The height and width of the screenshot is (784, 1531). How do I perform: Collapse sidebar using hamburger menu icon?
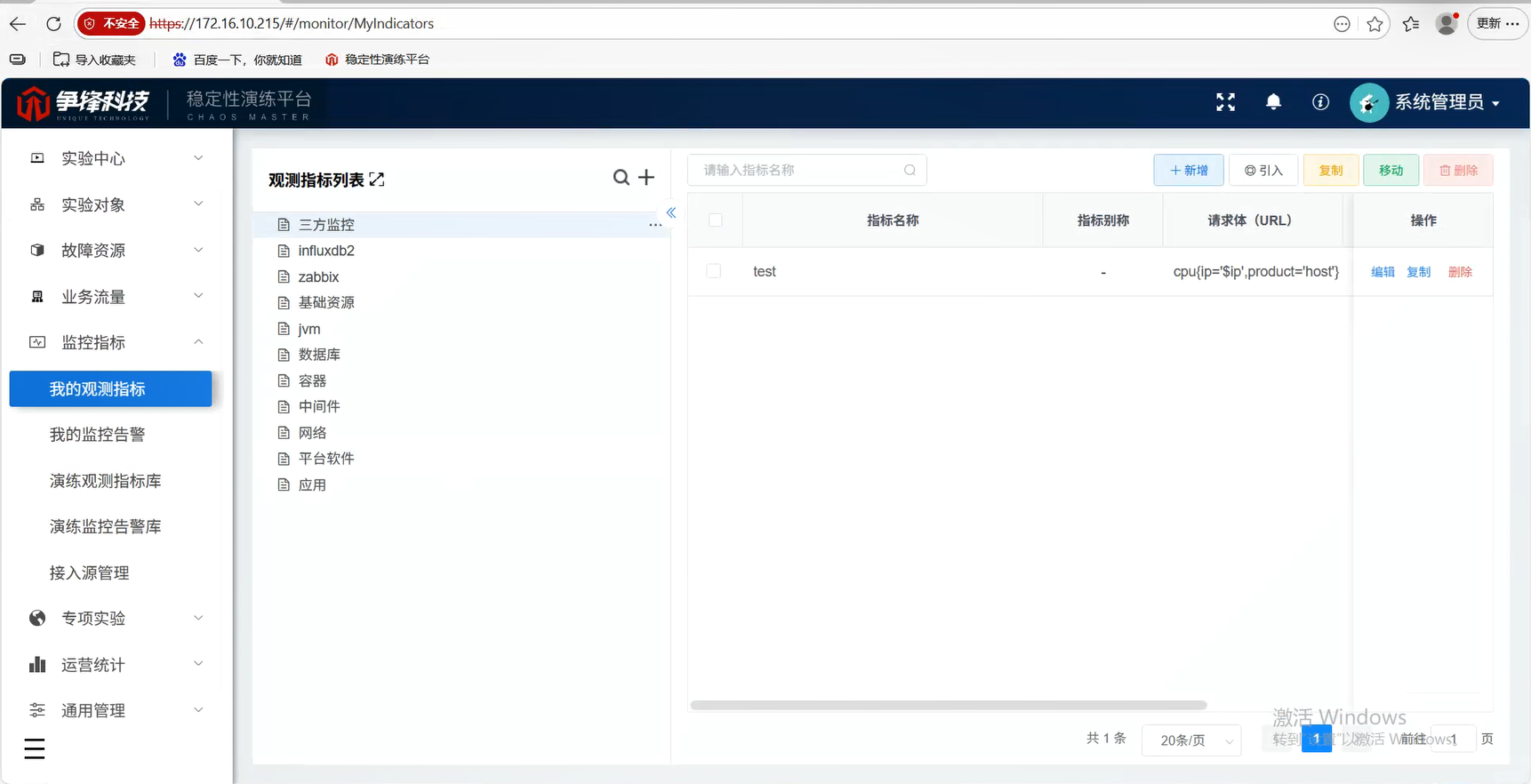tap(35, 749)
